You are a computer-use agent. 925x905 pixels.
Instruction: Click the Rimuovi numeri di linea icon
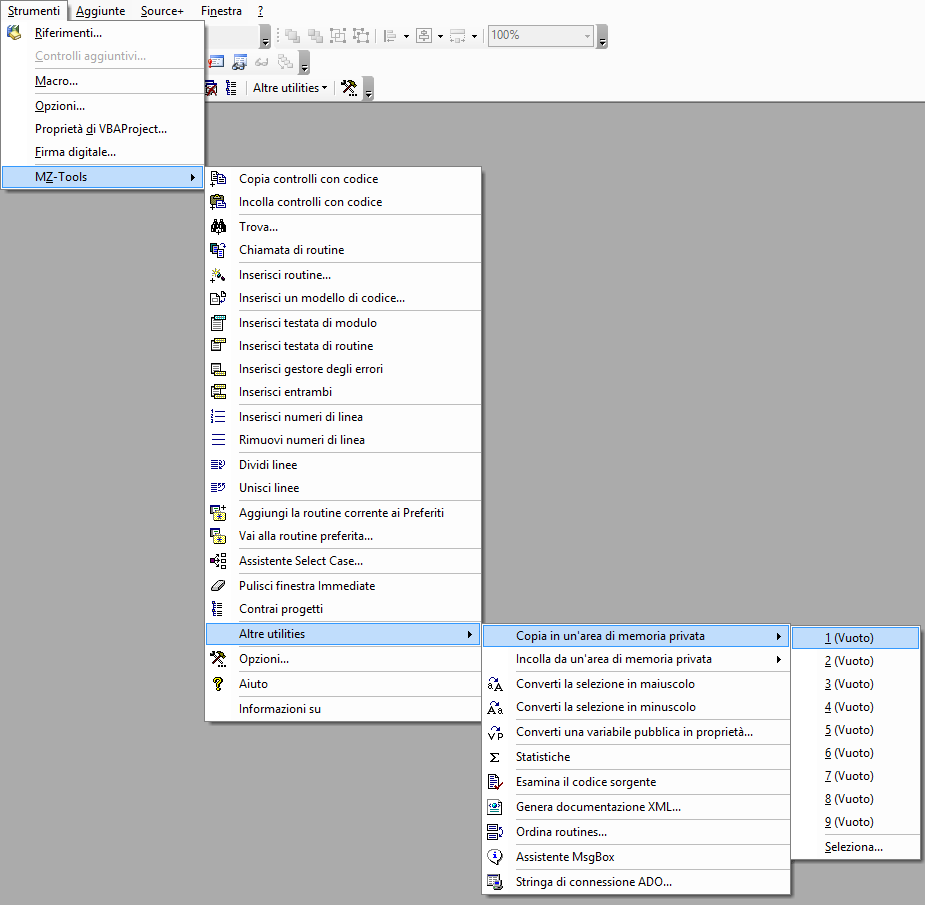pos(218,440)
